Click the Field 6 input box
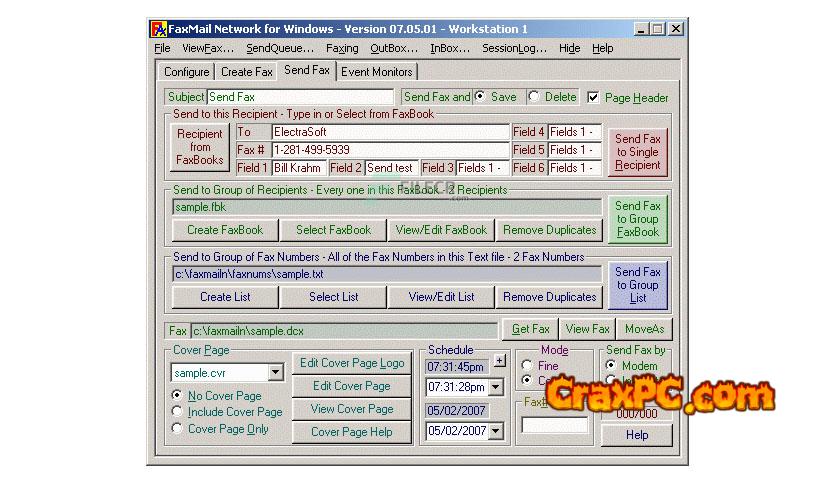836x484 pixels. (x=575, y=168)
